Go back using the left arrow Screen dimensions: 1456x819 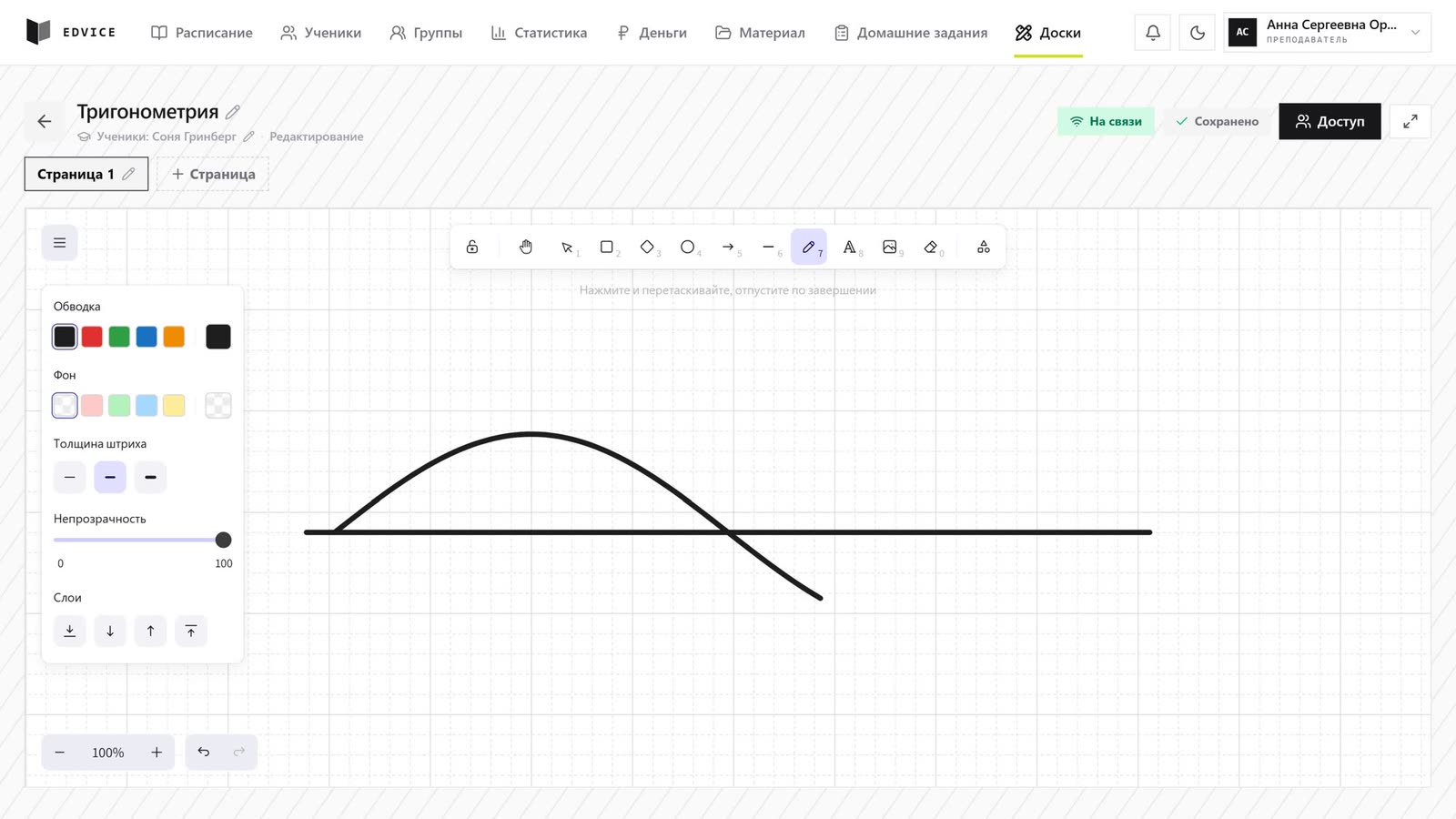pos(45,121)
